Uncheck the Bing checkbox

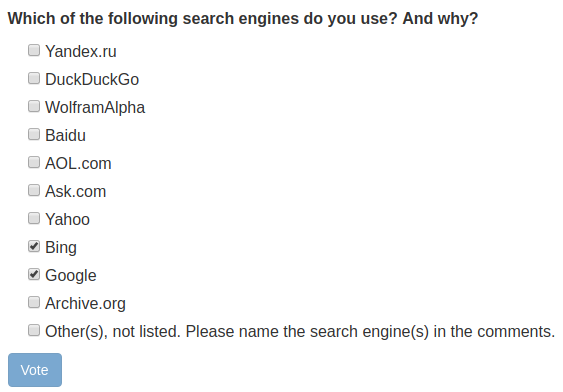pos(34,246)
